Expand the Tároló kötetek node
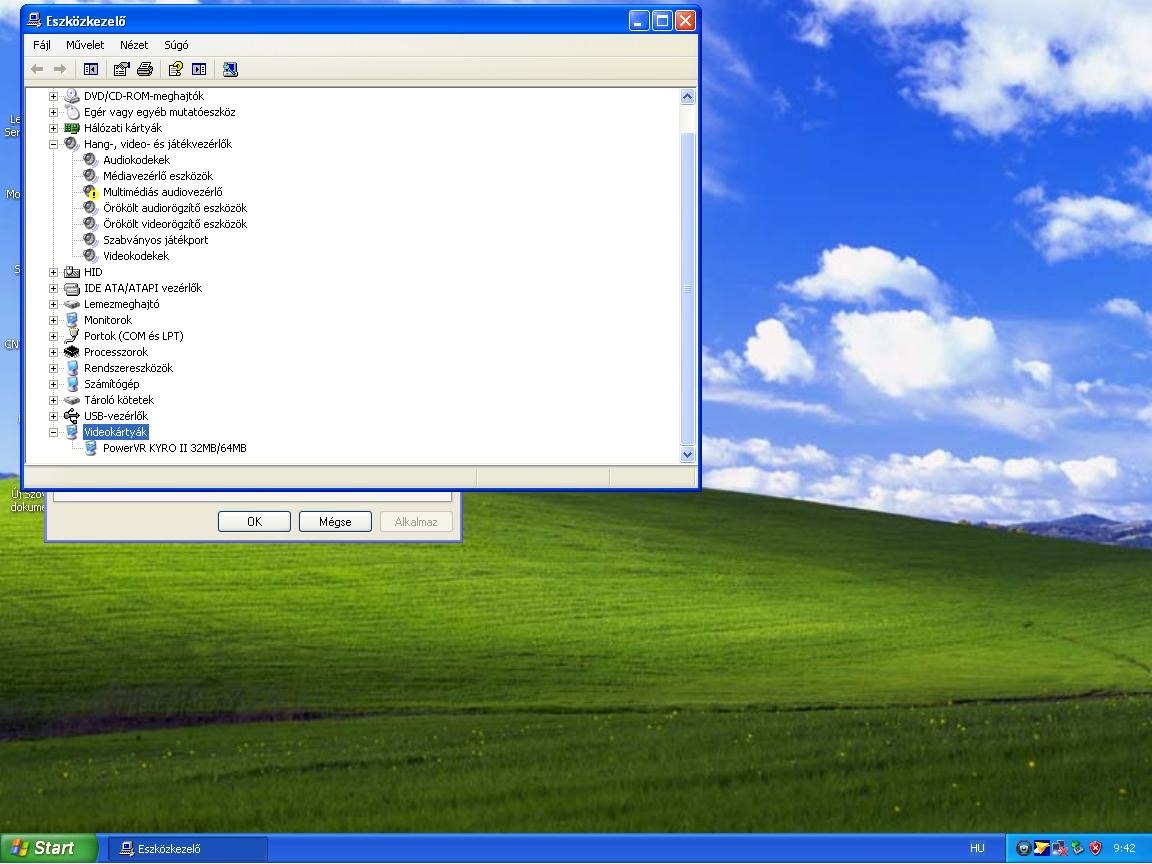 53,400
